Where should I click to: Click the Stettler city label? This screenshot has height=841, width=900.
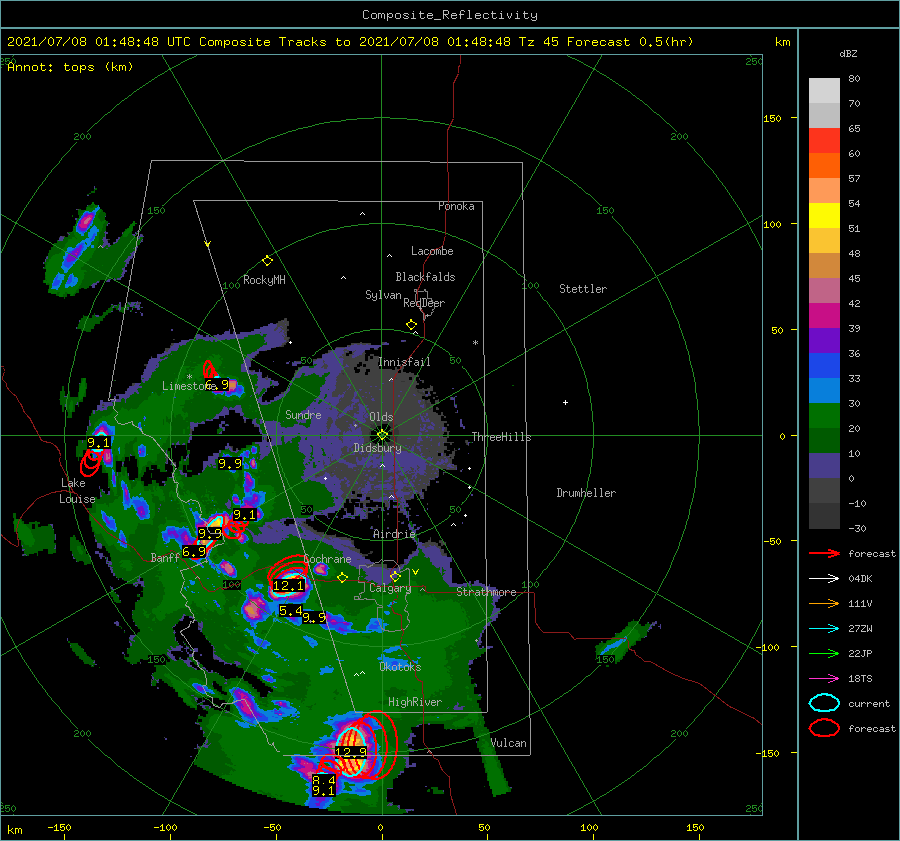[x=583, y=289]
